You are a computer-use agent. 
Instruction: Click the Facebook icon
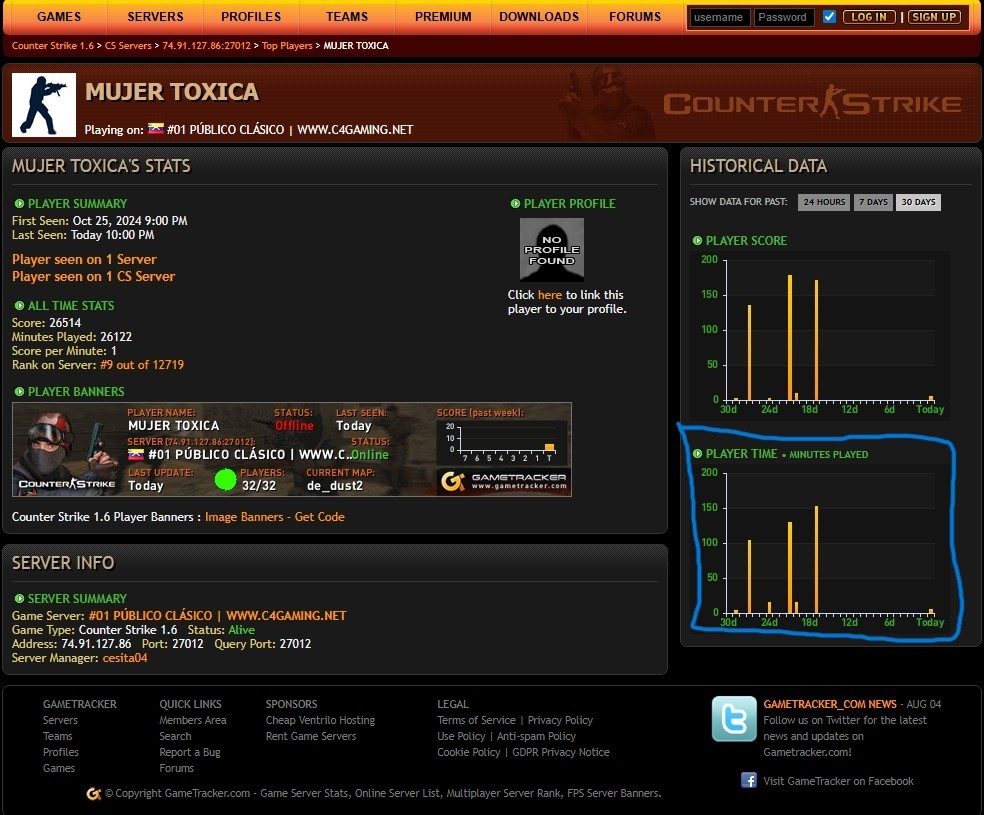coord(749,780)
